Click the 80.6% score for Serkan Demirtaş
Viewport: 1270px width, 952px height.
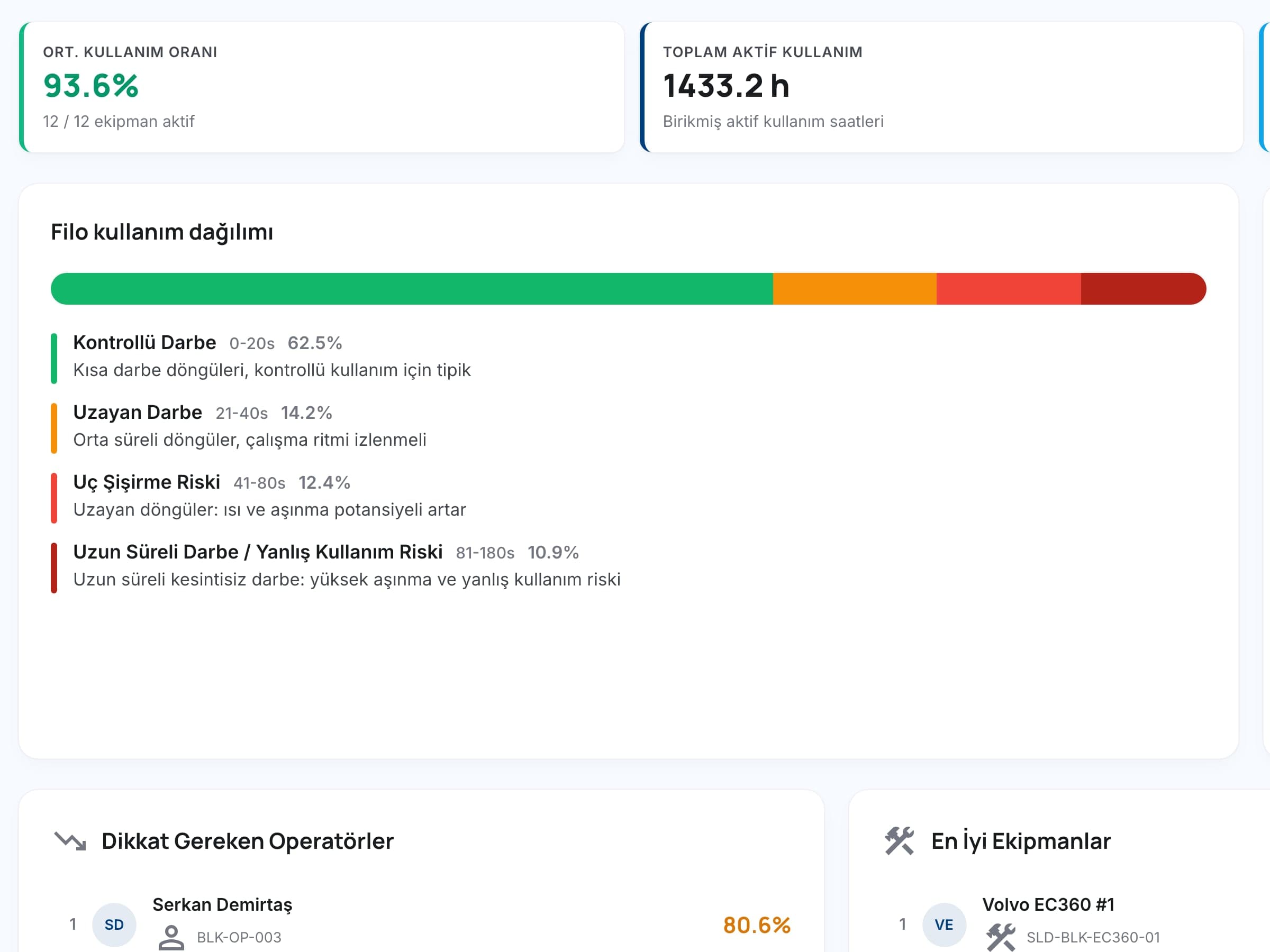757,925
